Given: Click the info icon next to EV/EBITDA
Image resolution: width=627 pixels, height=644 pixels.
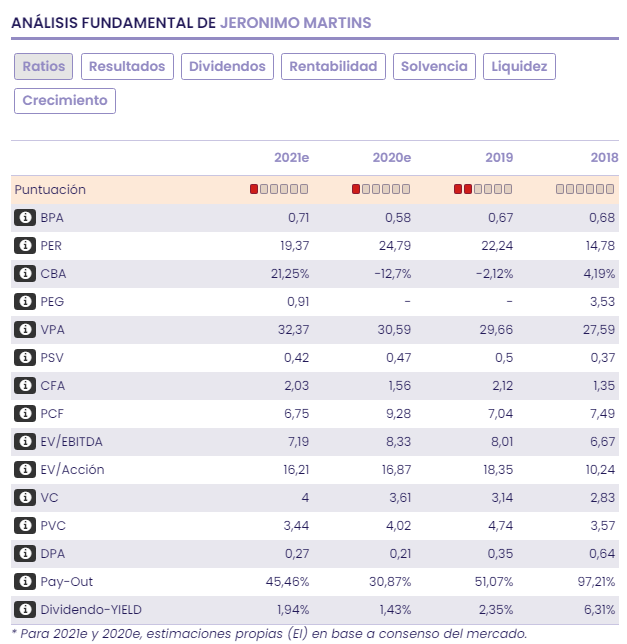Looking at the screenshot, I should 25,442.
